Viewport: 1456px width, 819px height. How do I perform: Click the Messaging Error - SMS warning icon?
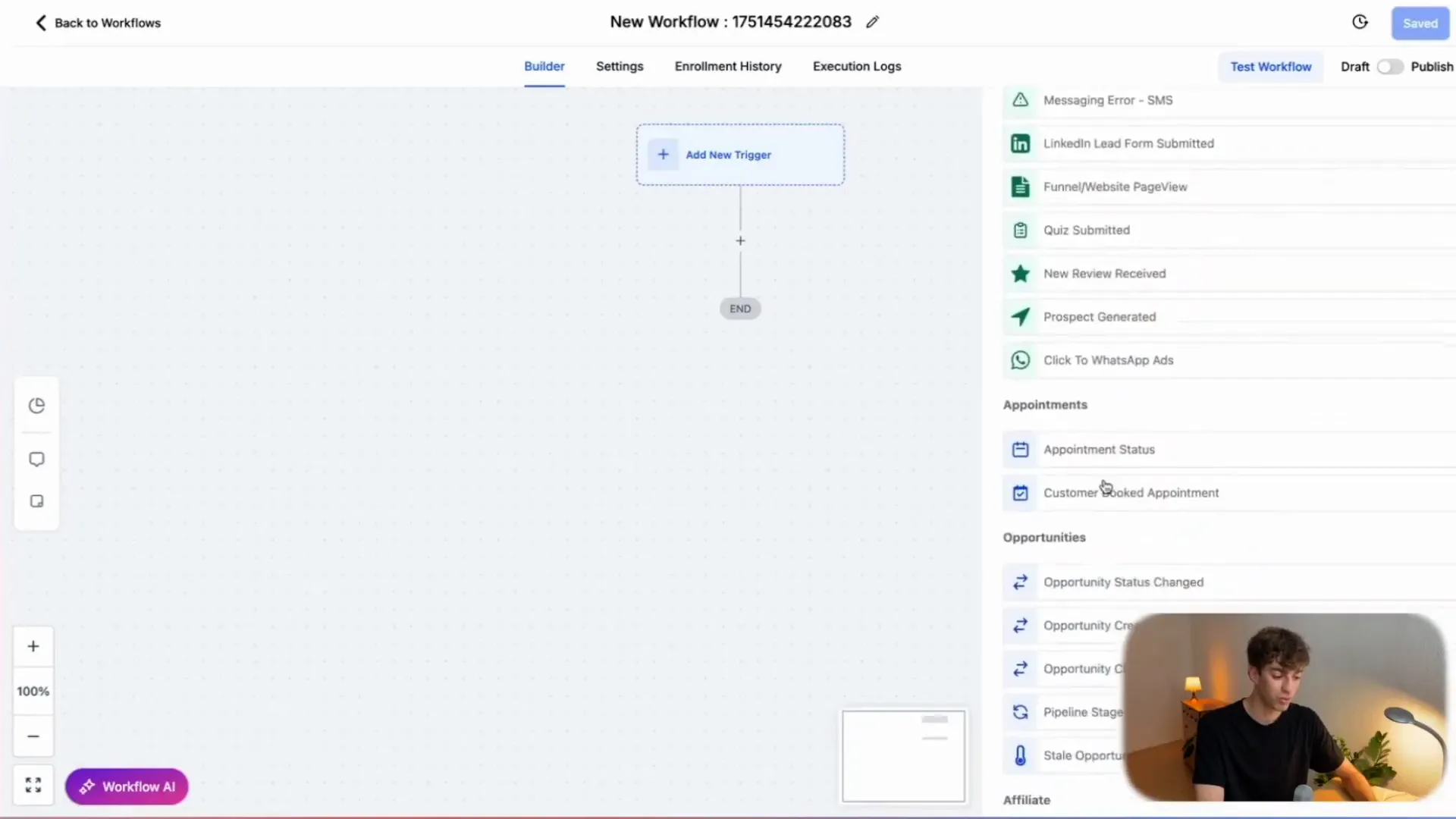point(1021,100)
